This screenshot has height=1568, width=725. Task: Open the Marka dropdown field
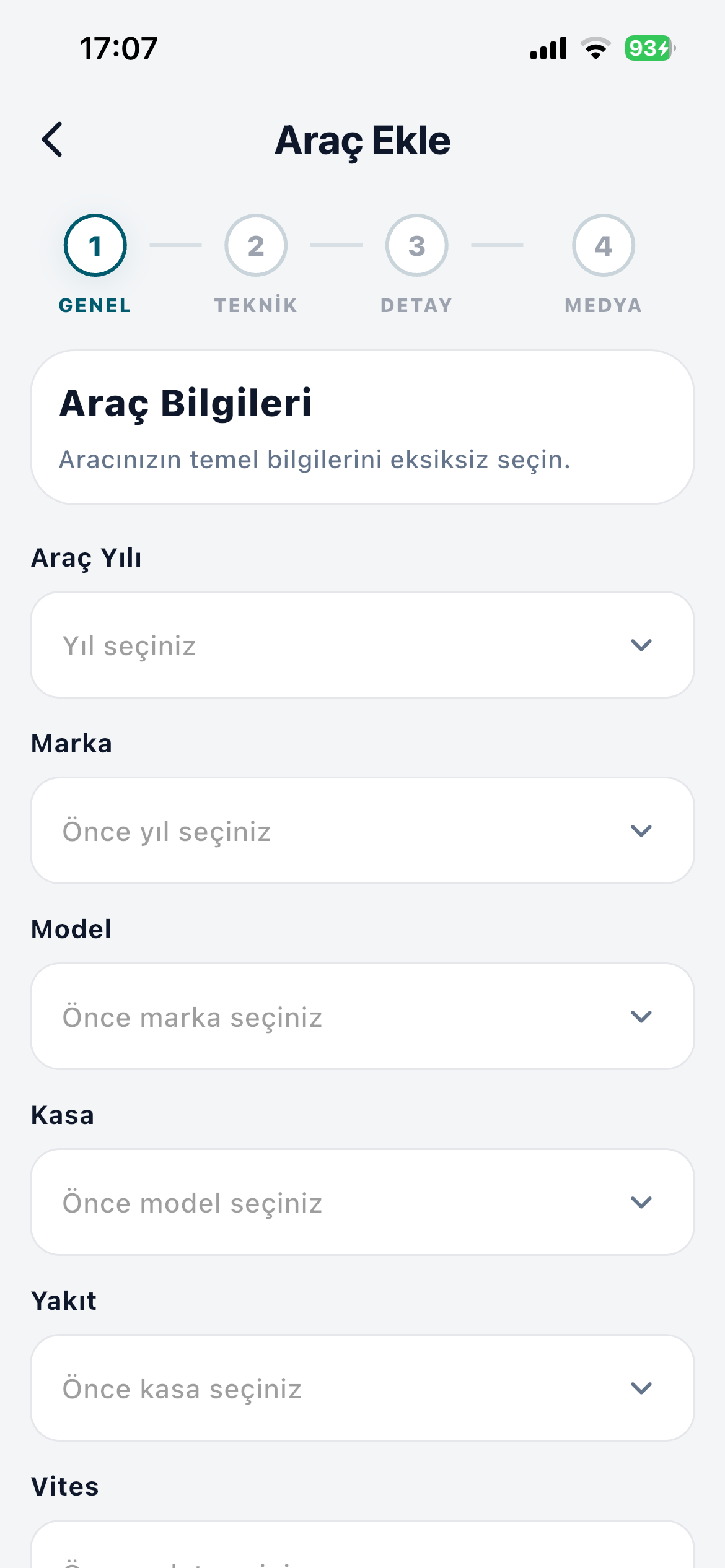362,830
